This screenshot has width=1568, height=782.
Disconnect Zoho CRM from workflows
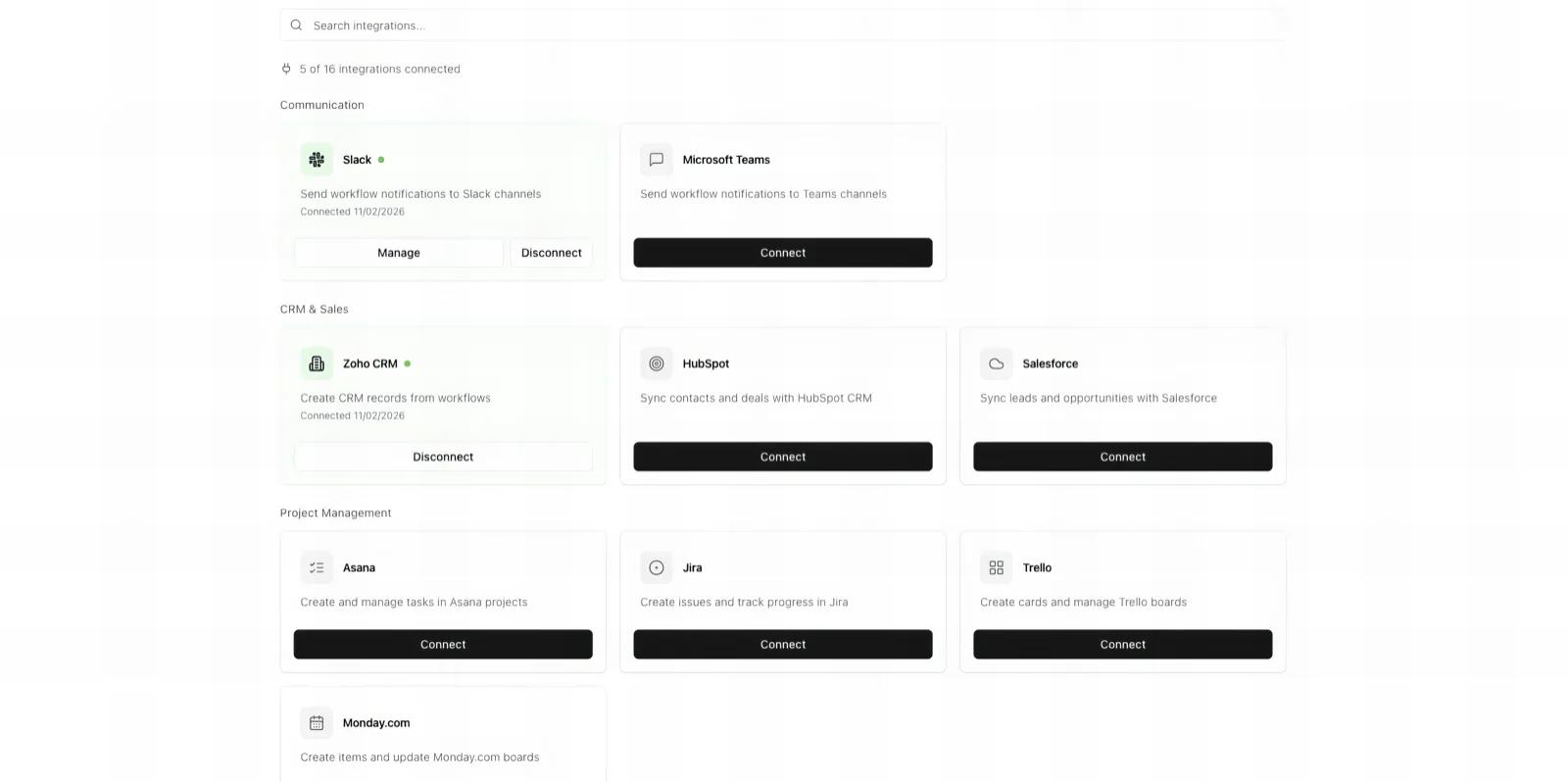pos(443,456)
